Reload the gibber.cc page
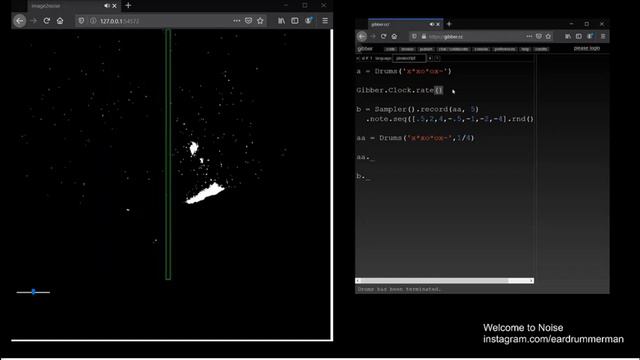This screenshot has height=360, width=640. (383, 36)
